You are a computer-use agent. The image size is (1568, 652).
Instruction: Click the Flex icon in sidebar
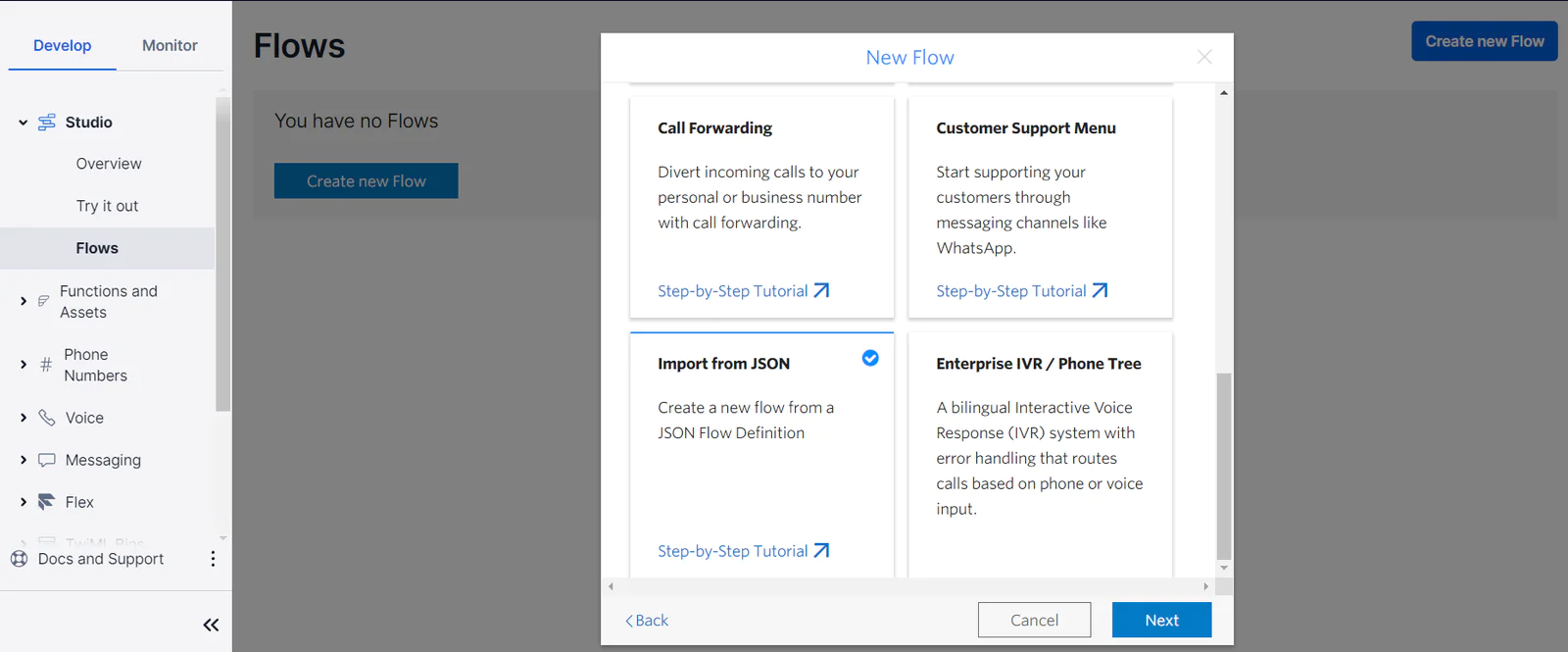tap(46, 502)
